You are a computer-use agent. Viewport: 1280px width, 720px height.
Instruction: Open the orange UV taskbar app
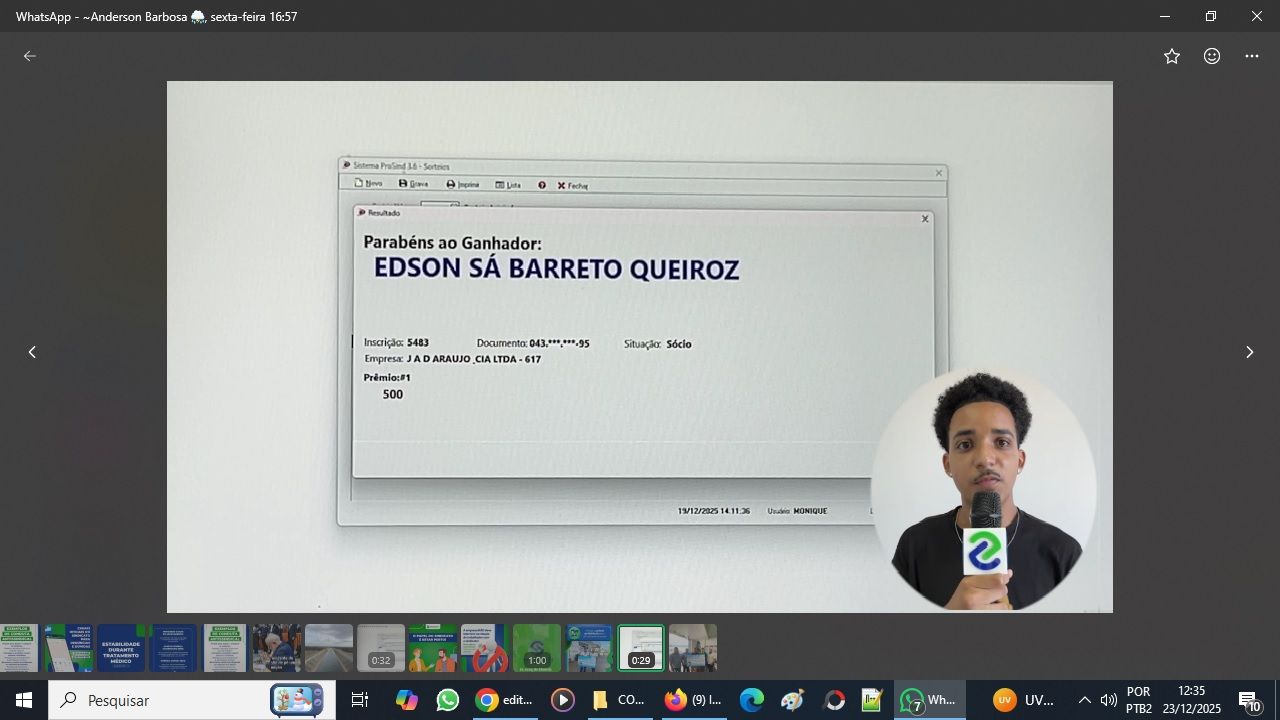[1024, 700]
